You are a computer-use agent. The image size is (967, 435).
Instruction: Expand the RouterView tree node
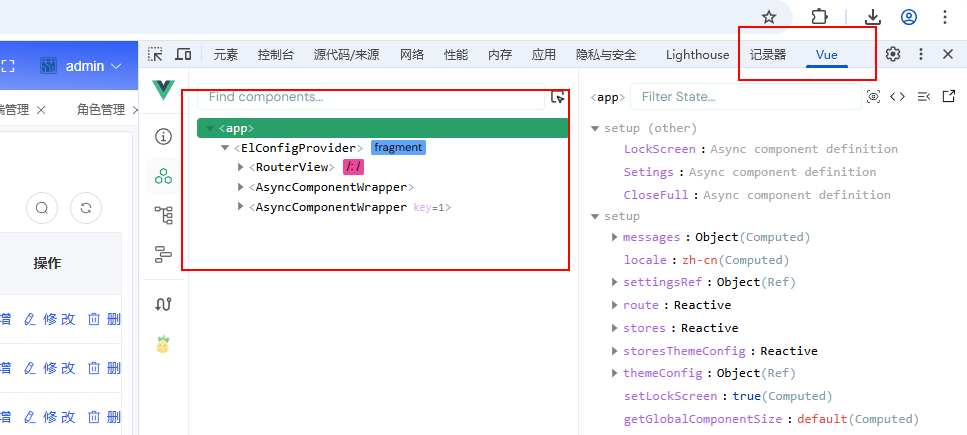tap(241, 167)
